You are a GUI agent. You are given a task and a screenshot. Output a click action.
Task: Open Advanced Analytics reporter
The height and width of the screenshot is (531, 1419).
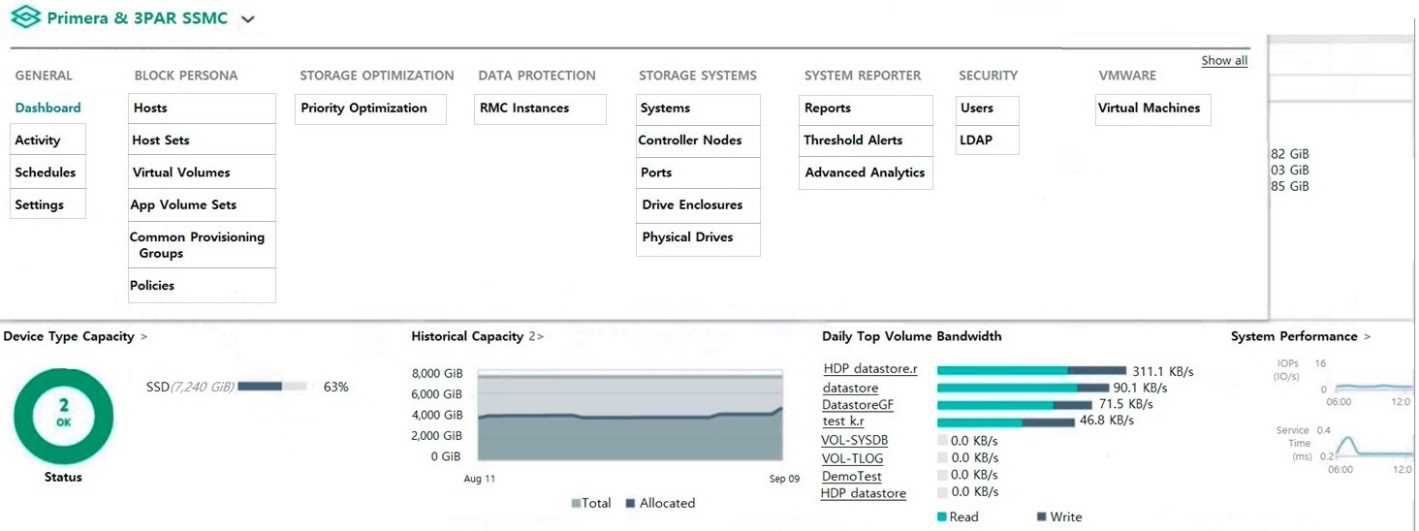[x=866, y=173]
